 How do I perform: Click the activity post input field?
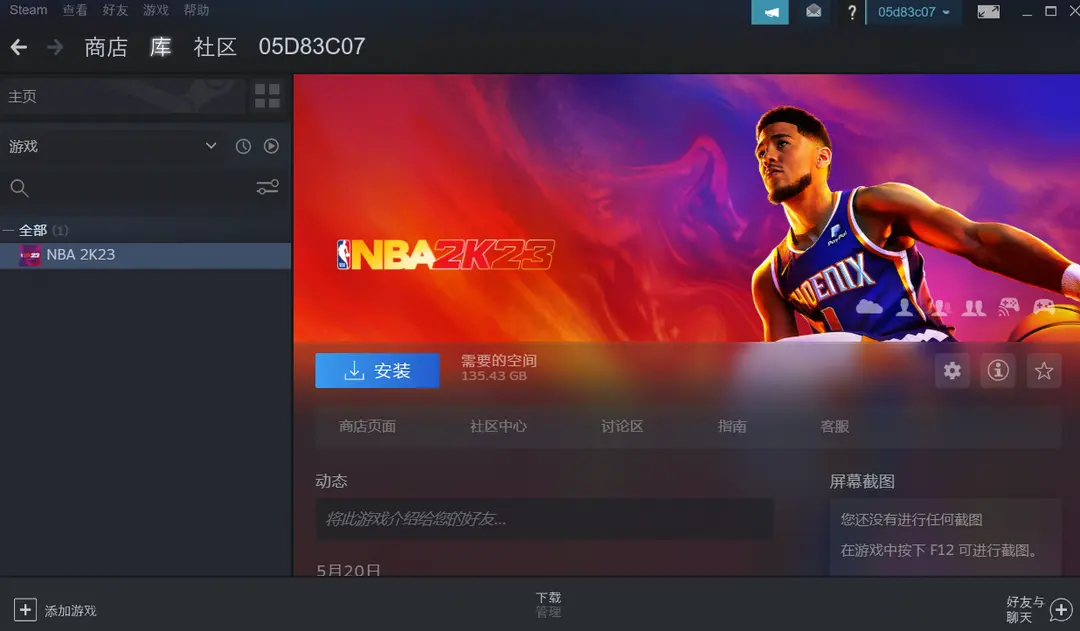(544, 519)
